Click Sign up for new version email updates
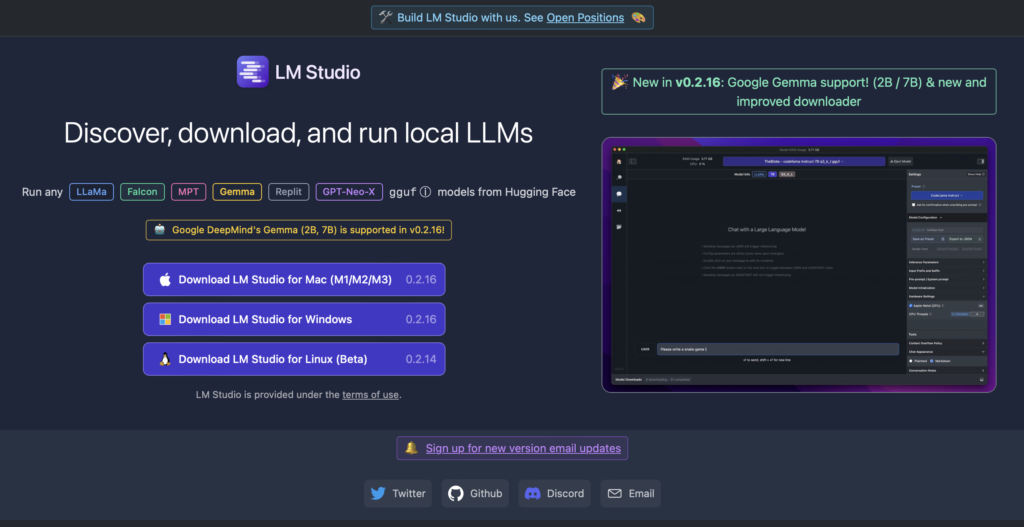 (523, 448)
